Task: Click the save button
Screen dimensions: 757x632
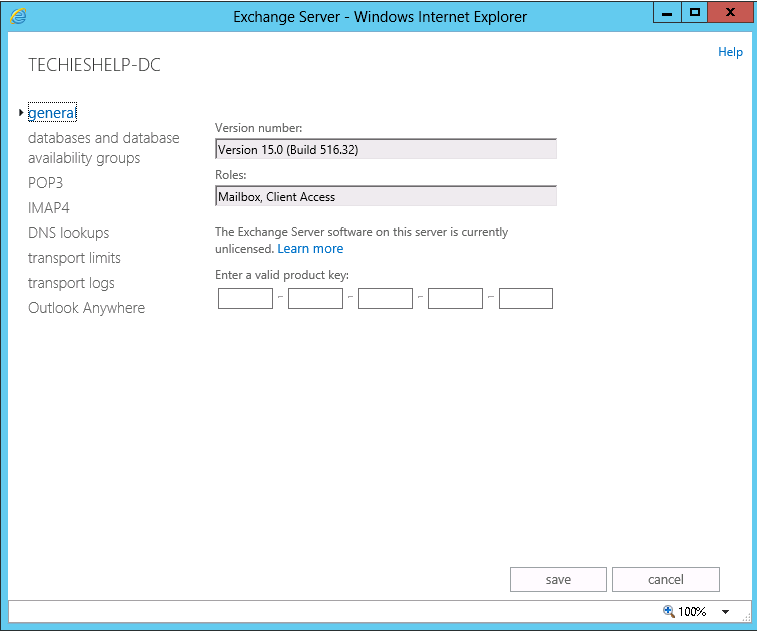Action: click(x=558, y=579)
